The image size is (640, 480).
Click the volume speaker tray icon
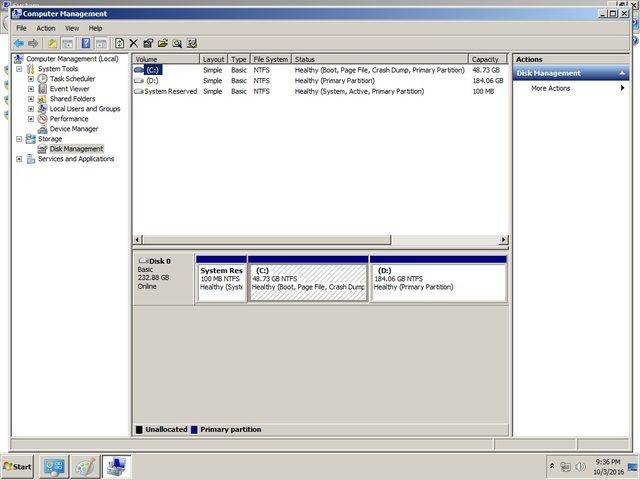[580, 467]
